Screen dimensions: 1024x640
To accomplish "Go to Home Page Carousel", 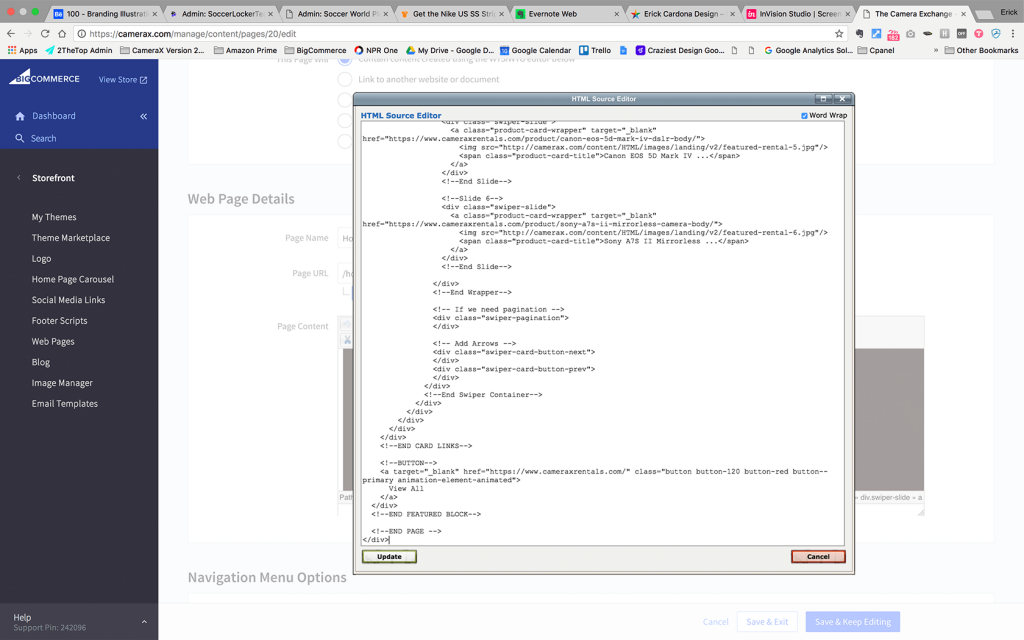I will click(x=72, y=279).
